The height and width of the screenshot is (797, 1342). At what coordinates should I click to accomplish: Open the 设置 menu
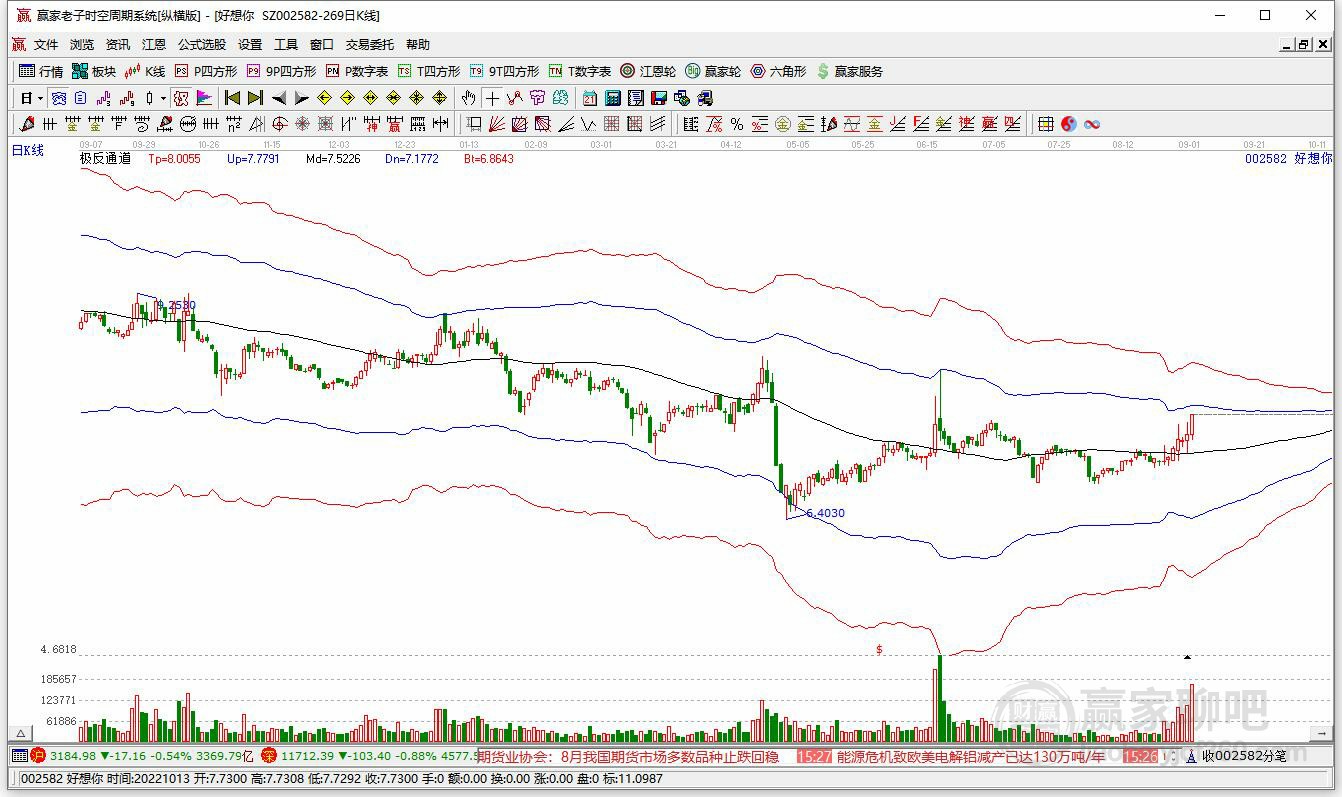(250, 45)
